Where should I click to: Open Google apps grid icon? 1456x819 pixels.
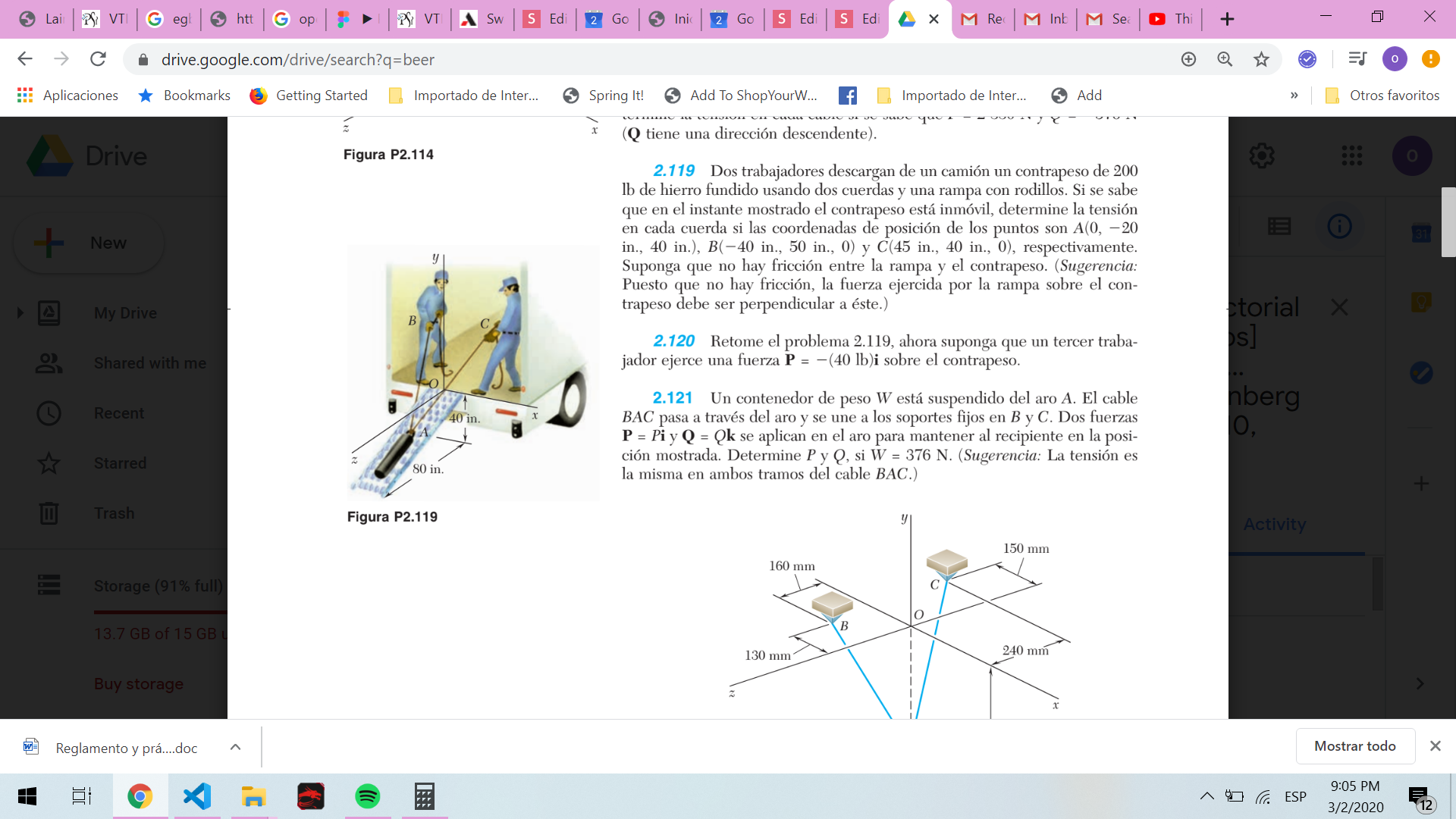[x=1351, y=156]
